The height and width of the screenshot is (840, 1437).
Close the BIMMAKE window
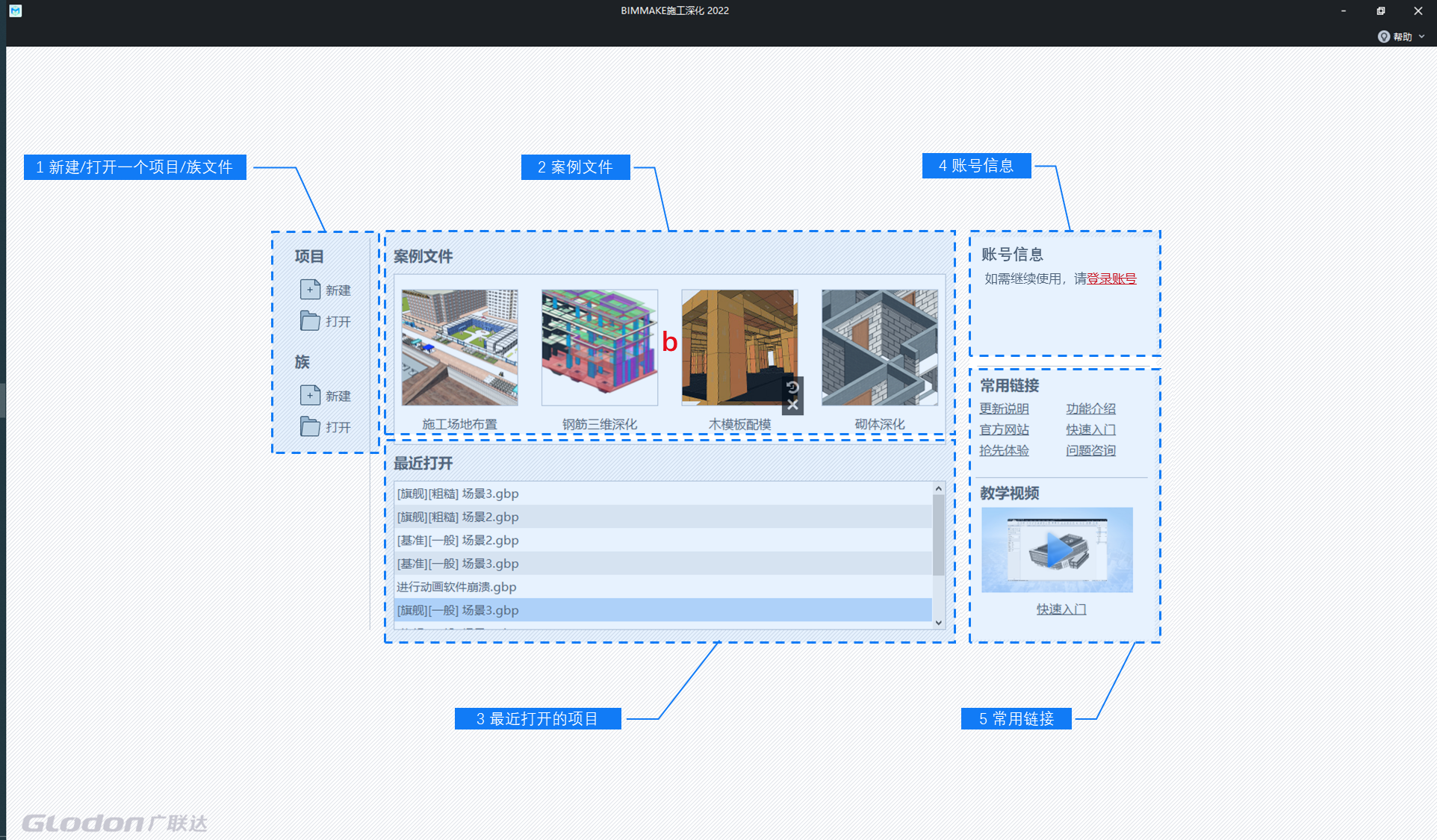point(1418,10)
